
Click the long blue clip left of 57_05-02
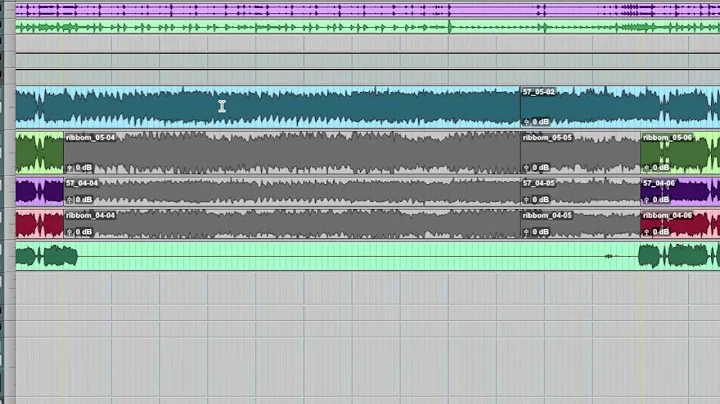268,107
